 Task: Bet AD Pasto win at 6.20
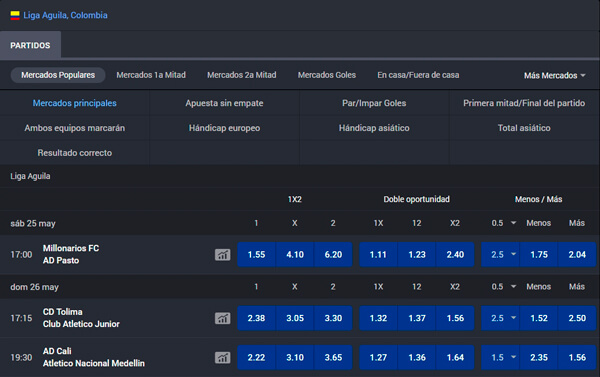coord(333,255)
